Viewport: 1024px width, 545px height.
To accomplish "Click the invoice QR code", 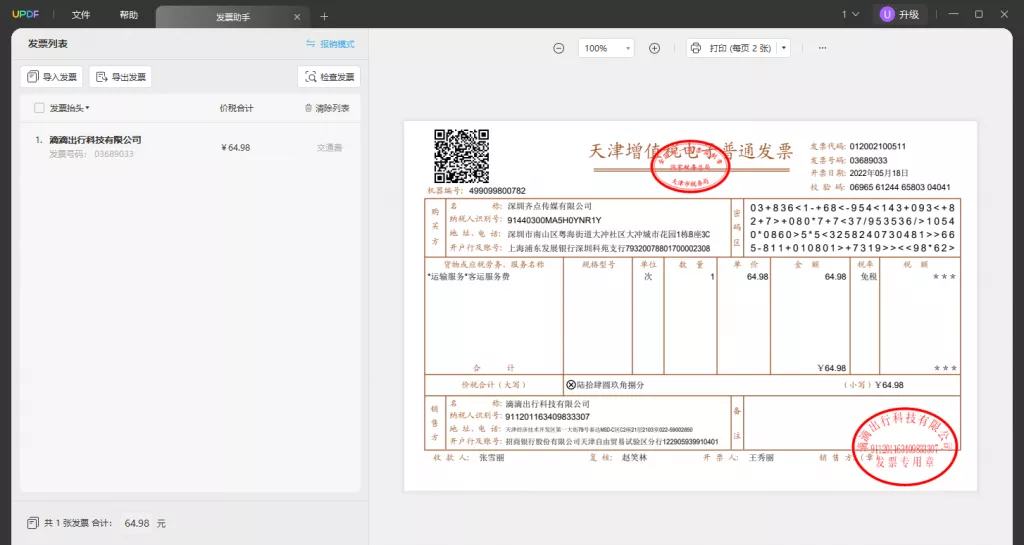I will (x=461, y=156).
